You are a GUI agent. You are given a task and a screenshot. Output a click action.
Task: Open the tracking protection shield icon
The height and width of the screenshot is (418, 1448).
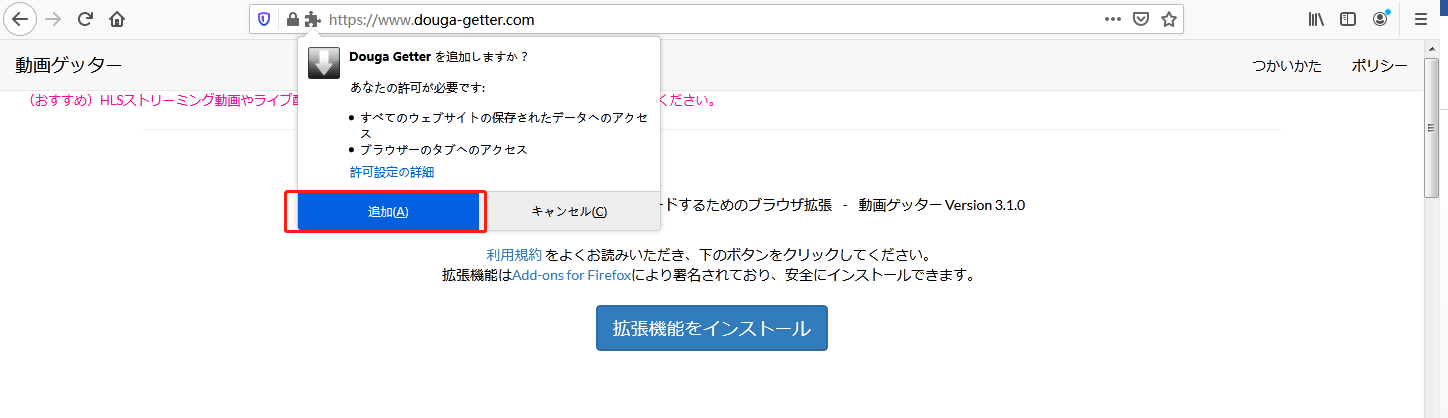click(265, 19)
